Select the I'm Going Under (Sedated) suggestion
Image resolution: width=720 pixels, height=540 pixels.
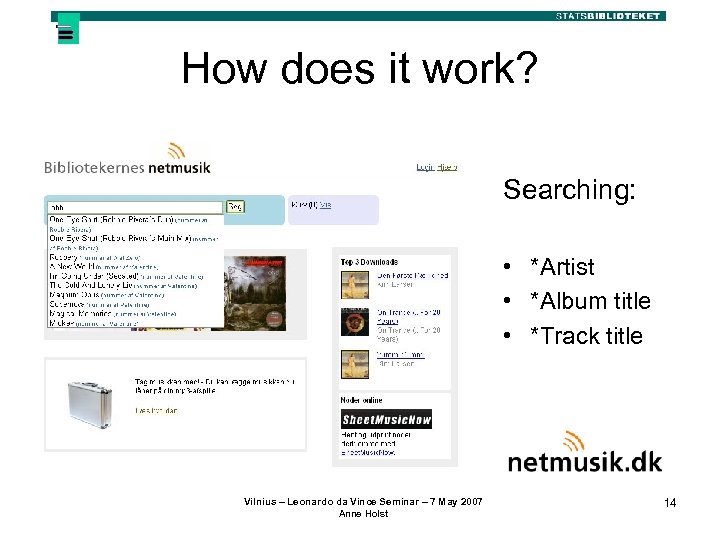136,276
